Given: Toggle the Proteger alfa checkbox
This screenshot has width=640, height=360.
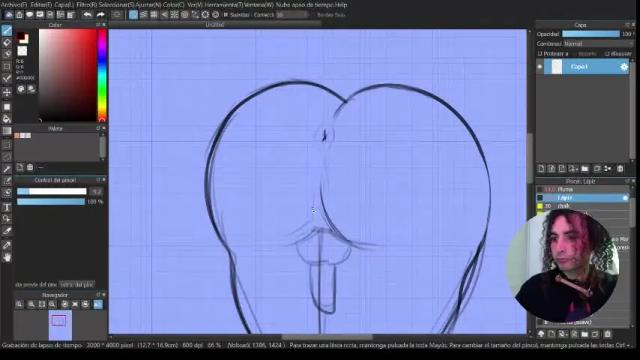Looking at the screenshot, I should pos(540,54).
